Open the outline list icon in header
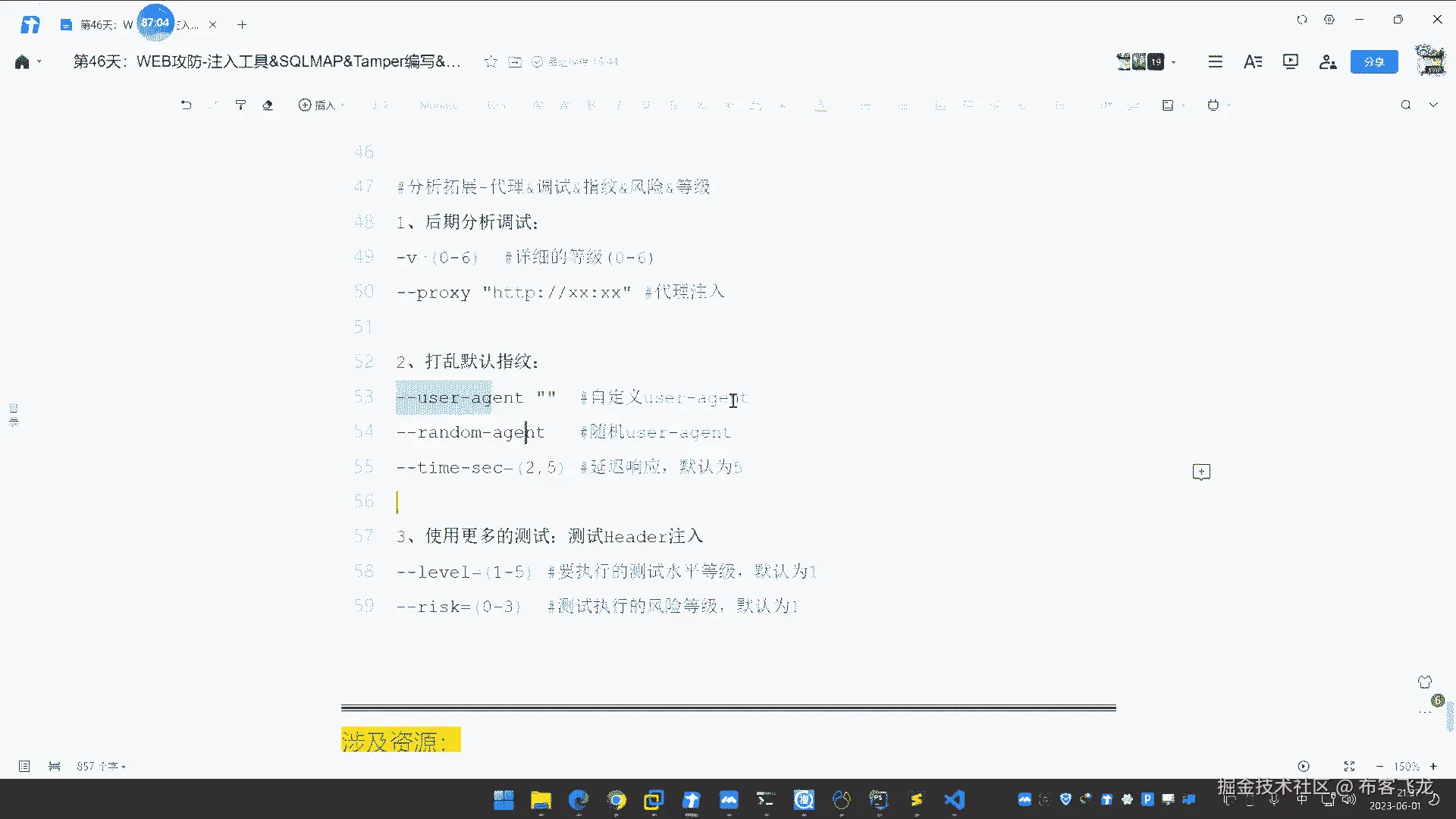 click(1215, 62)
